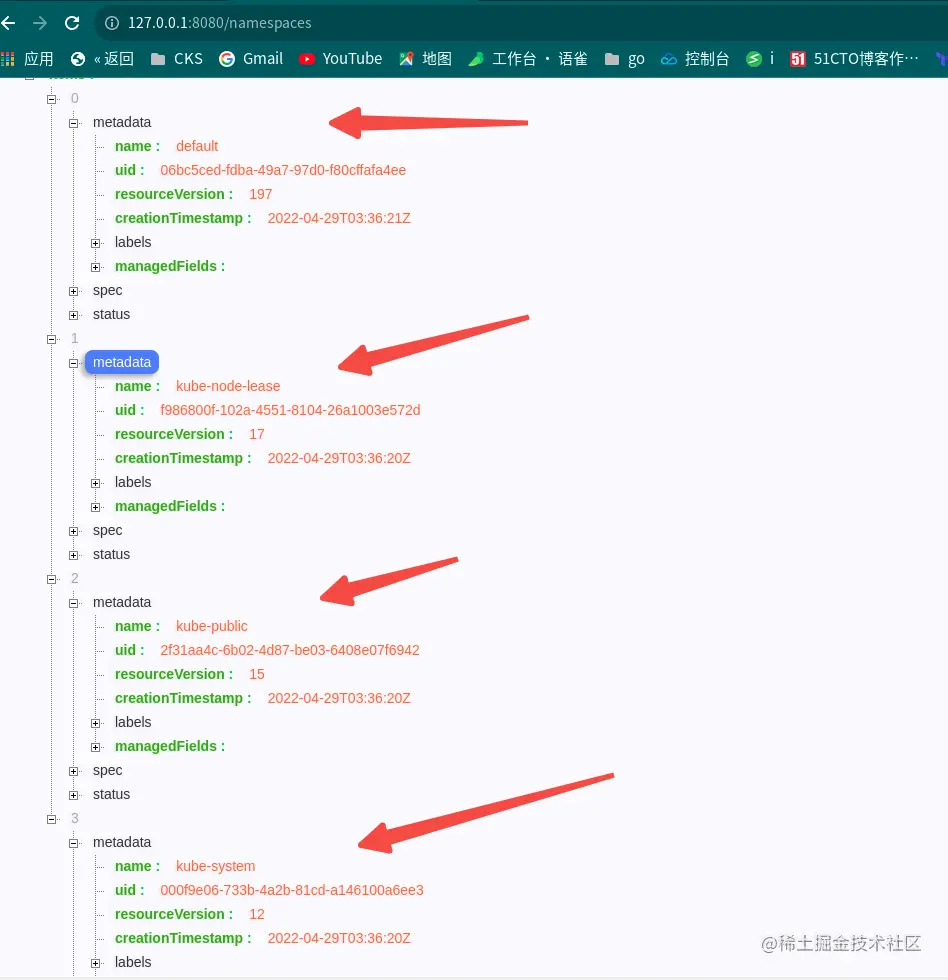Select the highlighted metadata node label
Screen dimensions: 948x980
coord(122,362)
